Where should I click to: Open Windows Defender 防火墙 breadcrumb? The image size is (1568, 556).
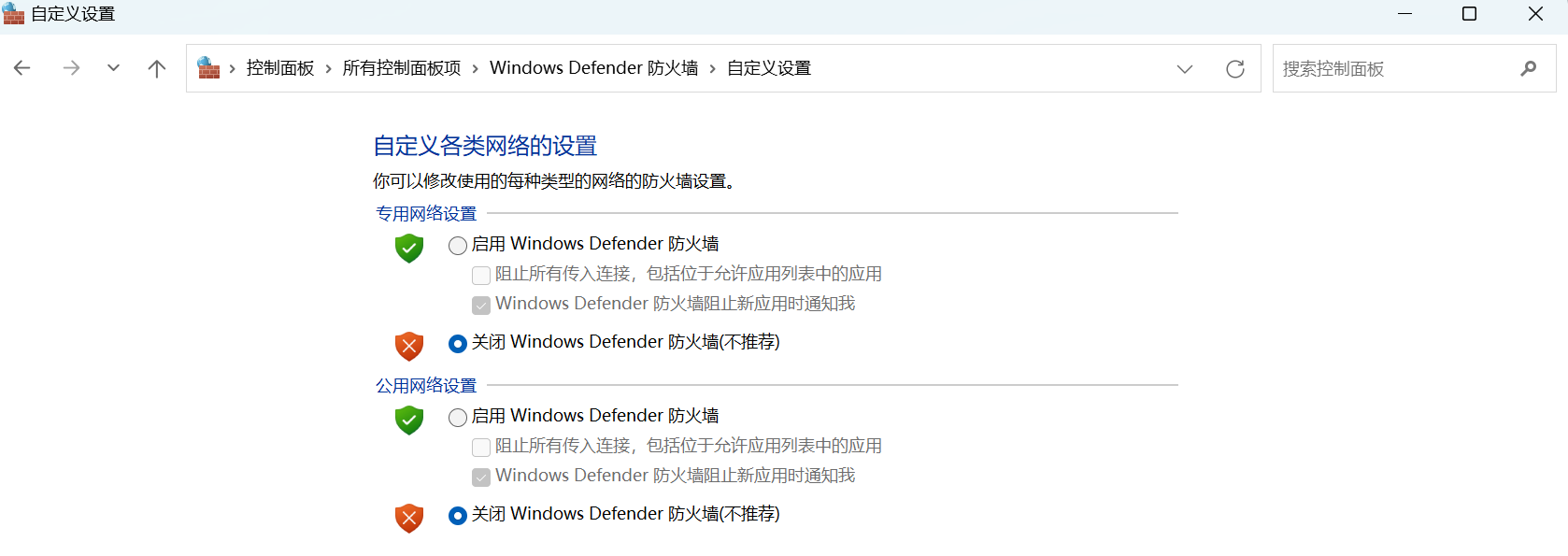click(x=594, y=68)
